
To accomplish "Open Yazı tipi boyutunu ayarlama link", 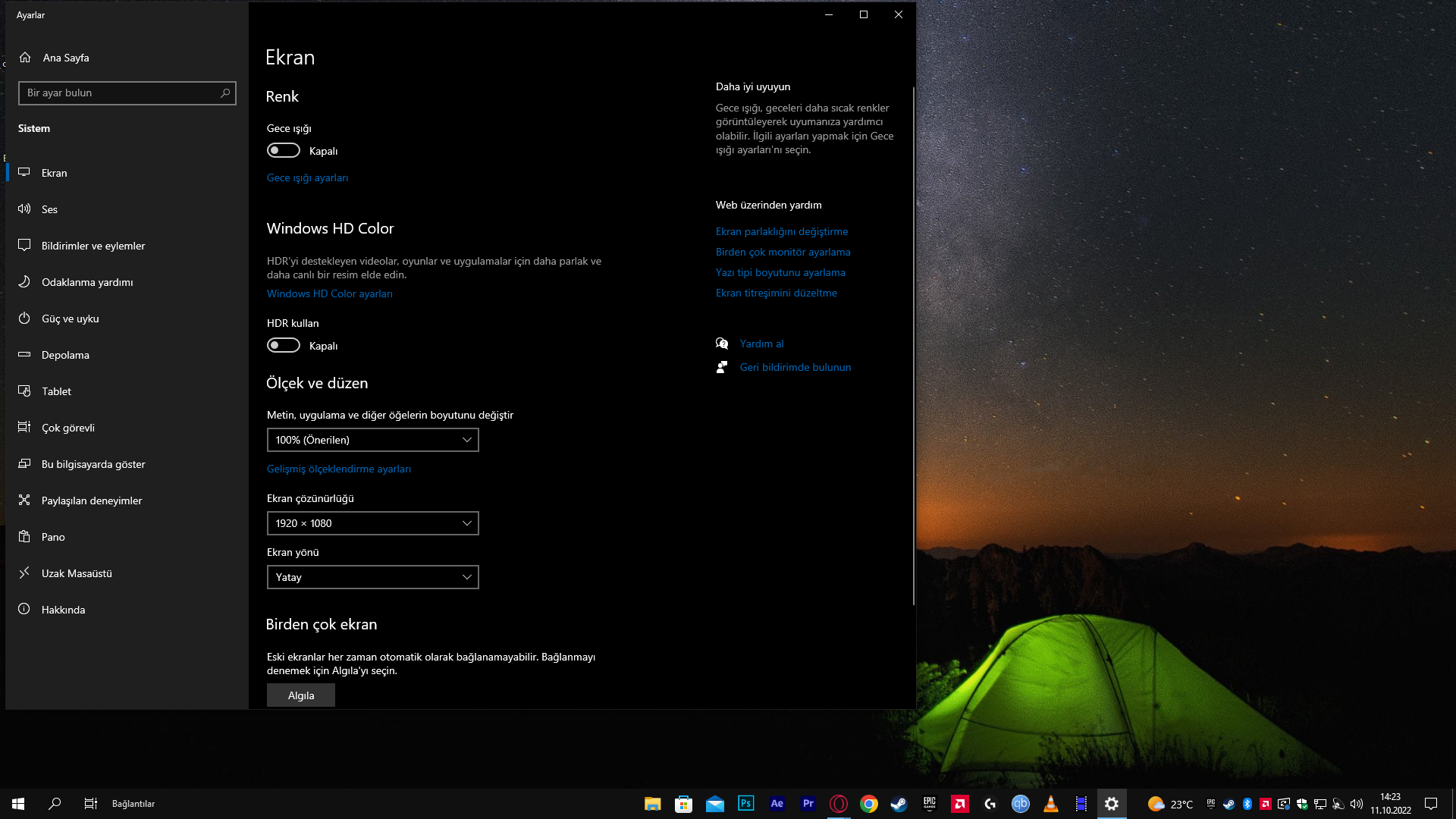I will click(780, 272).
